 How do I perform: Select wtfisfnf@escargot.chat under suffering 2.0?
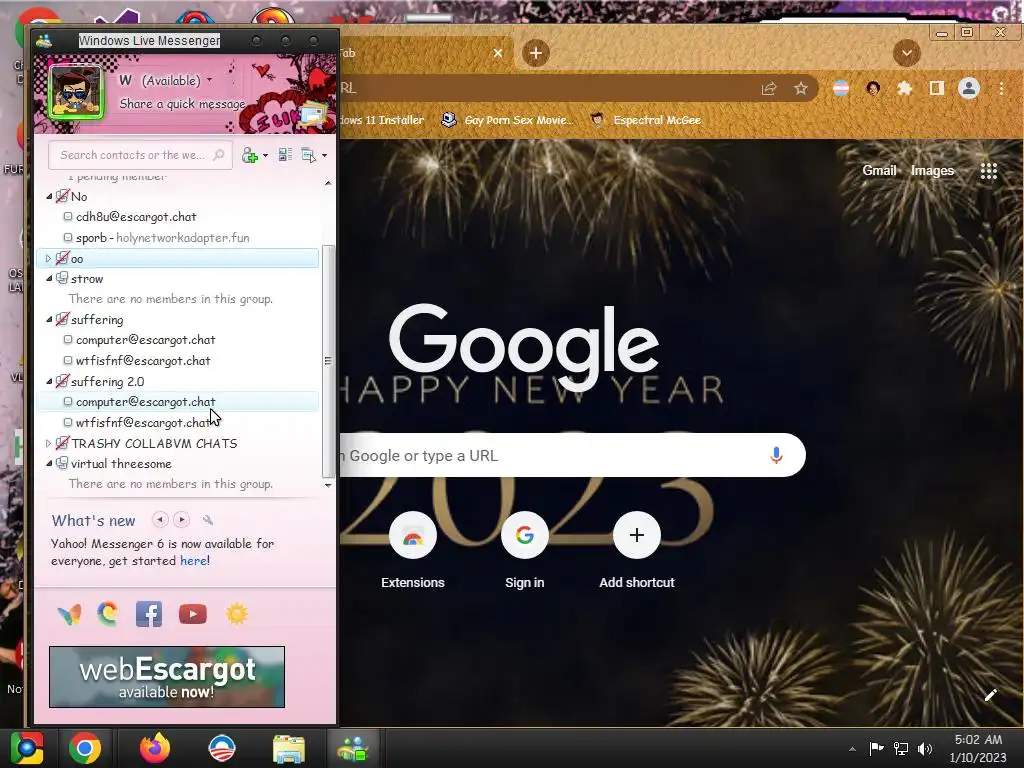click(x=143, y=423)
